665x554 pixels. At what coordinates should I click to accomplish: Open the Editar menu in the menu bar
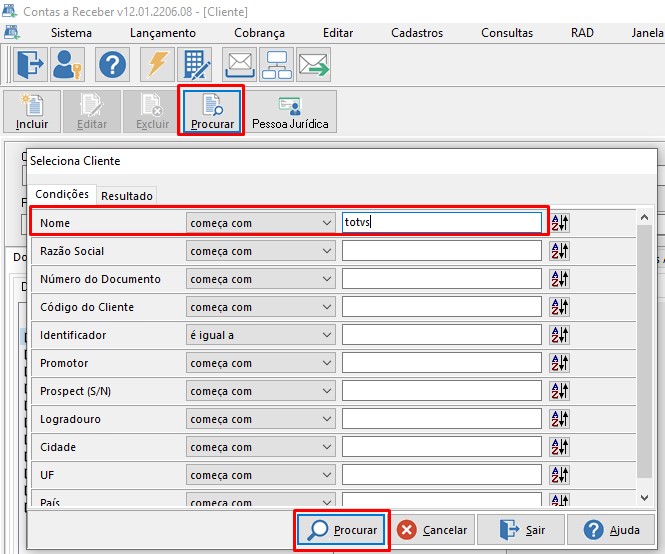click(x=338, y=33)
